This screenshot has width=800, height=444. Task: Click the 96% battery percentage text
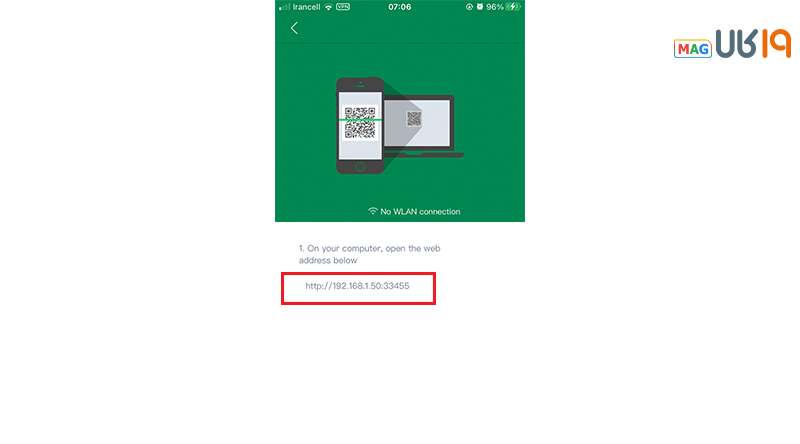494,7
